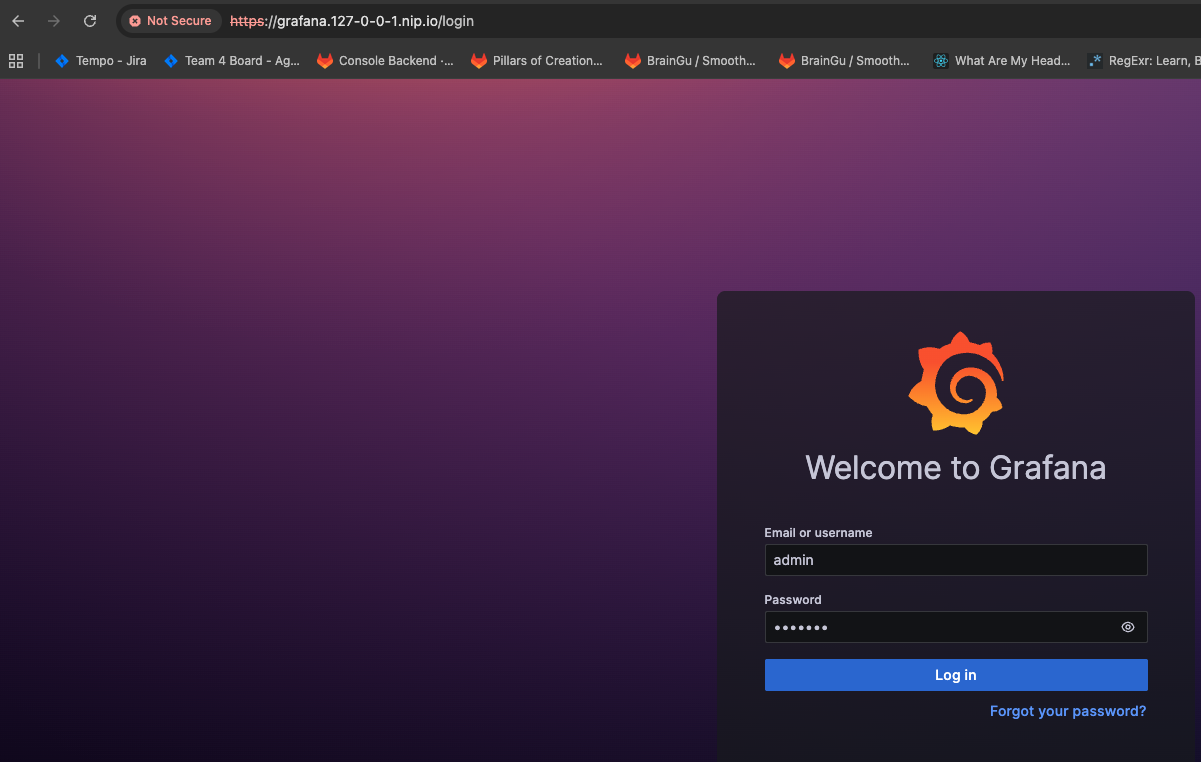Open the Forgot your password? link
Screen dimensions: 1201x762
[x=1068, y=711]
